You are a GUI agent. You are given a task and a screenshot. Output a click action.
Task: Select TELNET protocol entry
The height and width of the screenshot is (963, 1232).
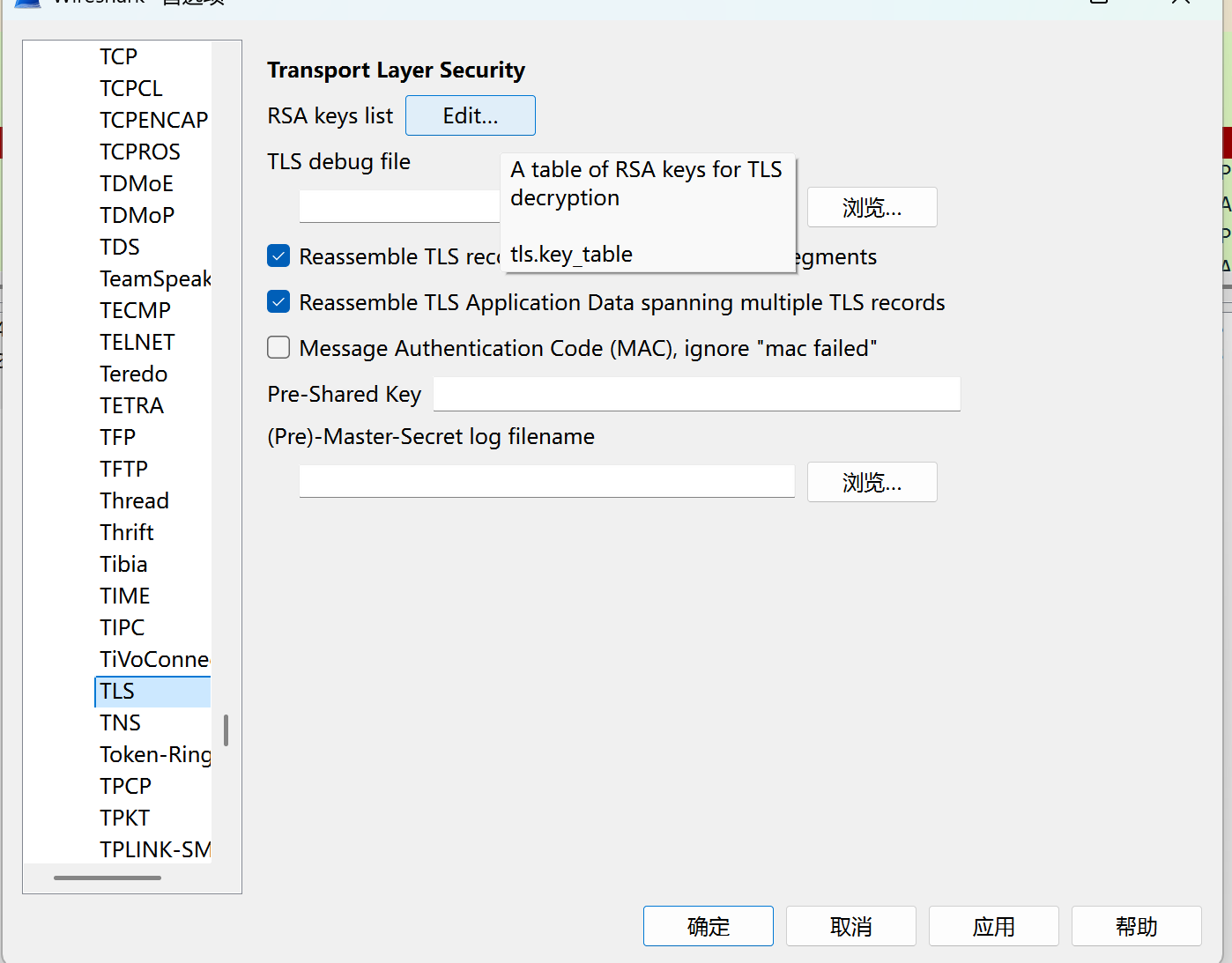pos(137,342)
